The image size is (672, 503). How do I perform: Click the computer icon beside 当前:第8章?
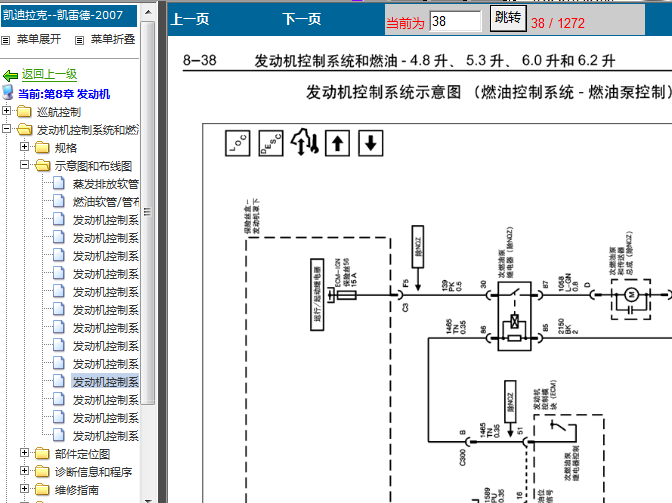pos(8,93)
